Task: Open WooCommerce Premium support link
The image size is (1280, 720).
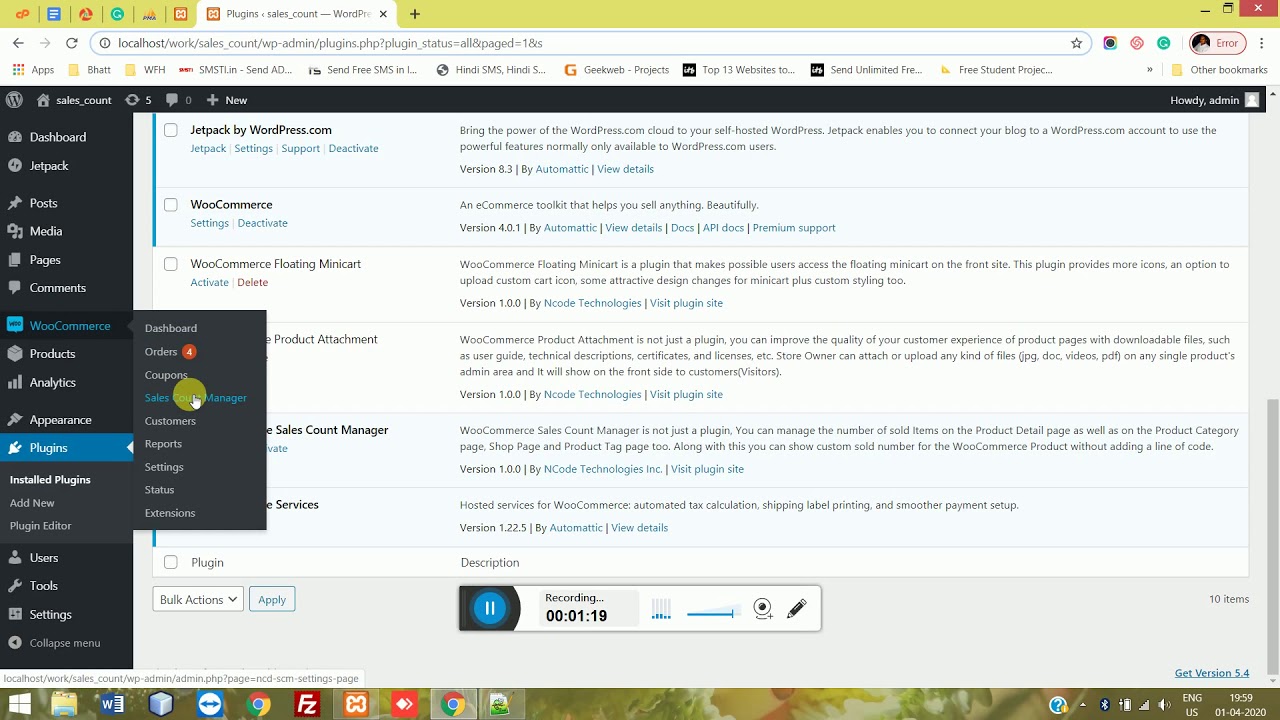Action: (794, 228)
